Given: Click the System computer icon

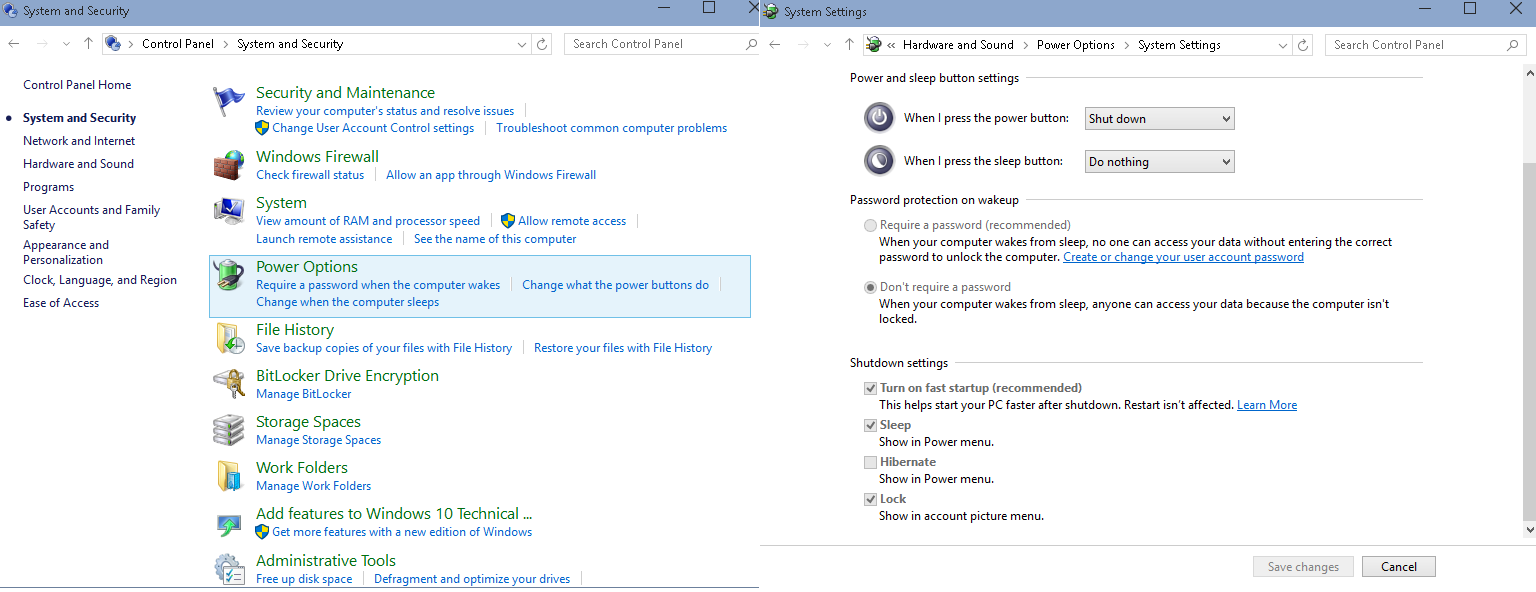Looking at the screenshot, I should coord(229,211).
